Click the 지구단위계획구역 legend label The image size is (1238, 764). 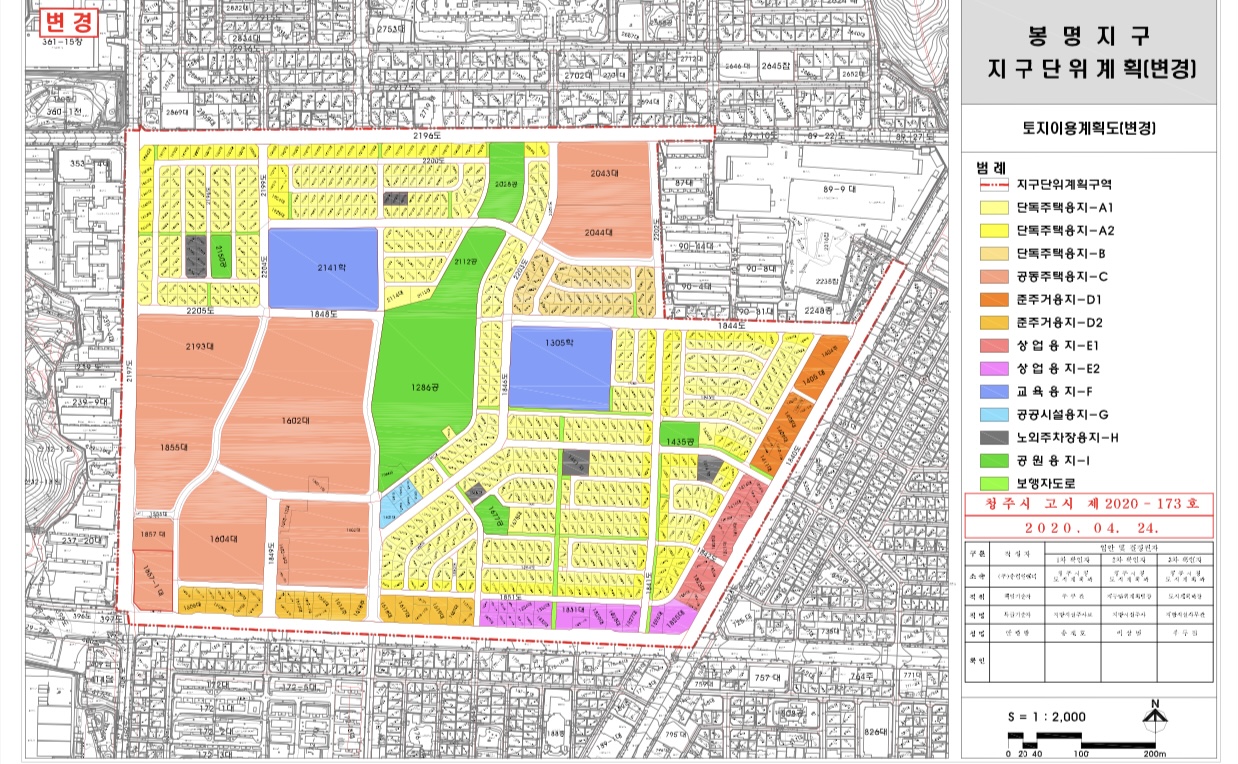(1064, 185)
